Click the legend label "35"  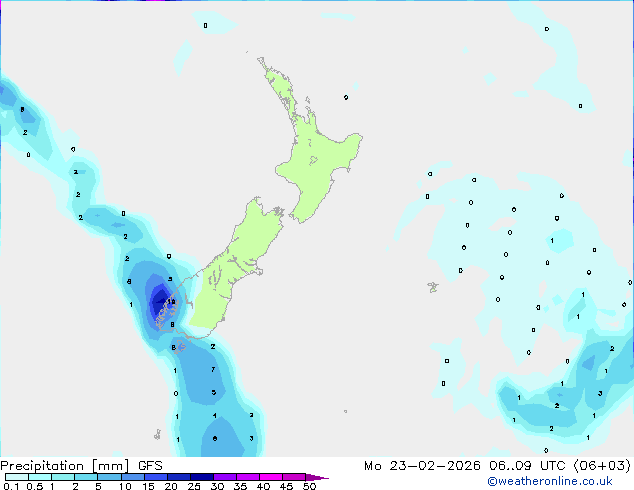point(240,486)
